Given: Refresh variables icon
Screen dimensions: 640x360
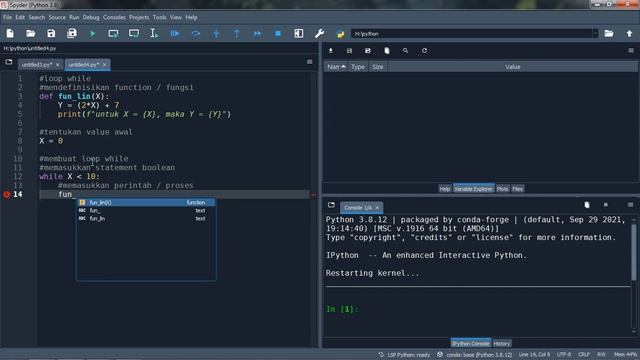Looking at the screenshot, I should 424,51.
